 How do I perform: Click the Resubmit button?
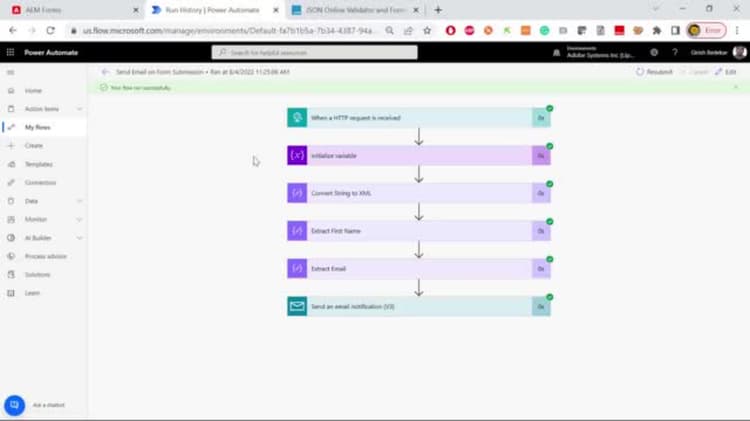(654, 72)
